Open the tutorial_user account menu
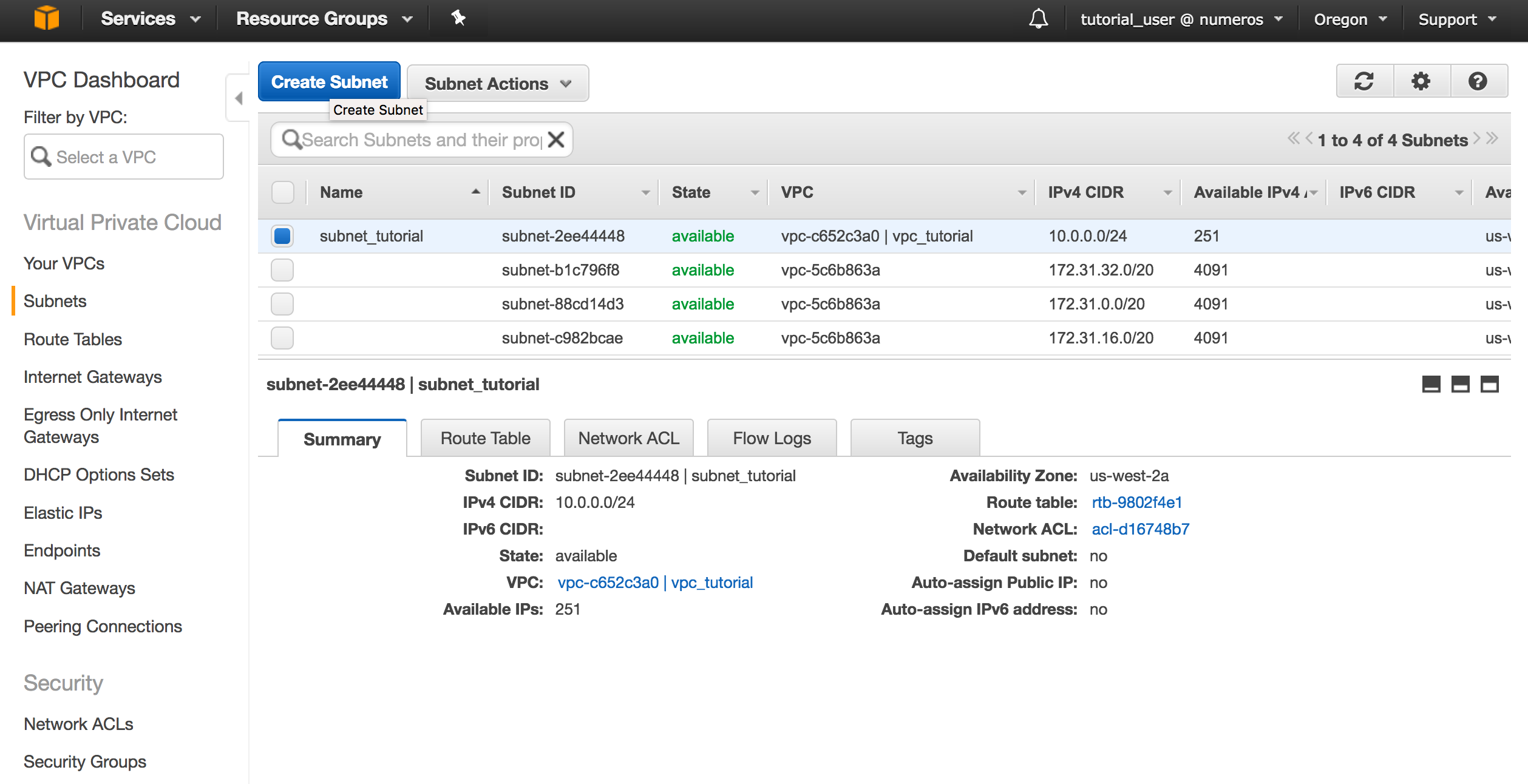1528x784 pixels. click(x=1181, y=19)
